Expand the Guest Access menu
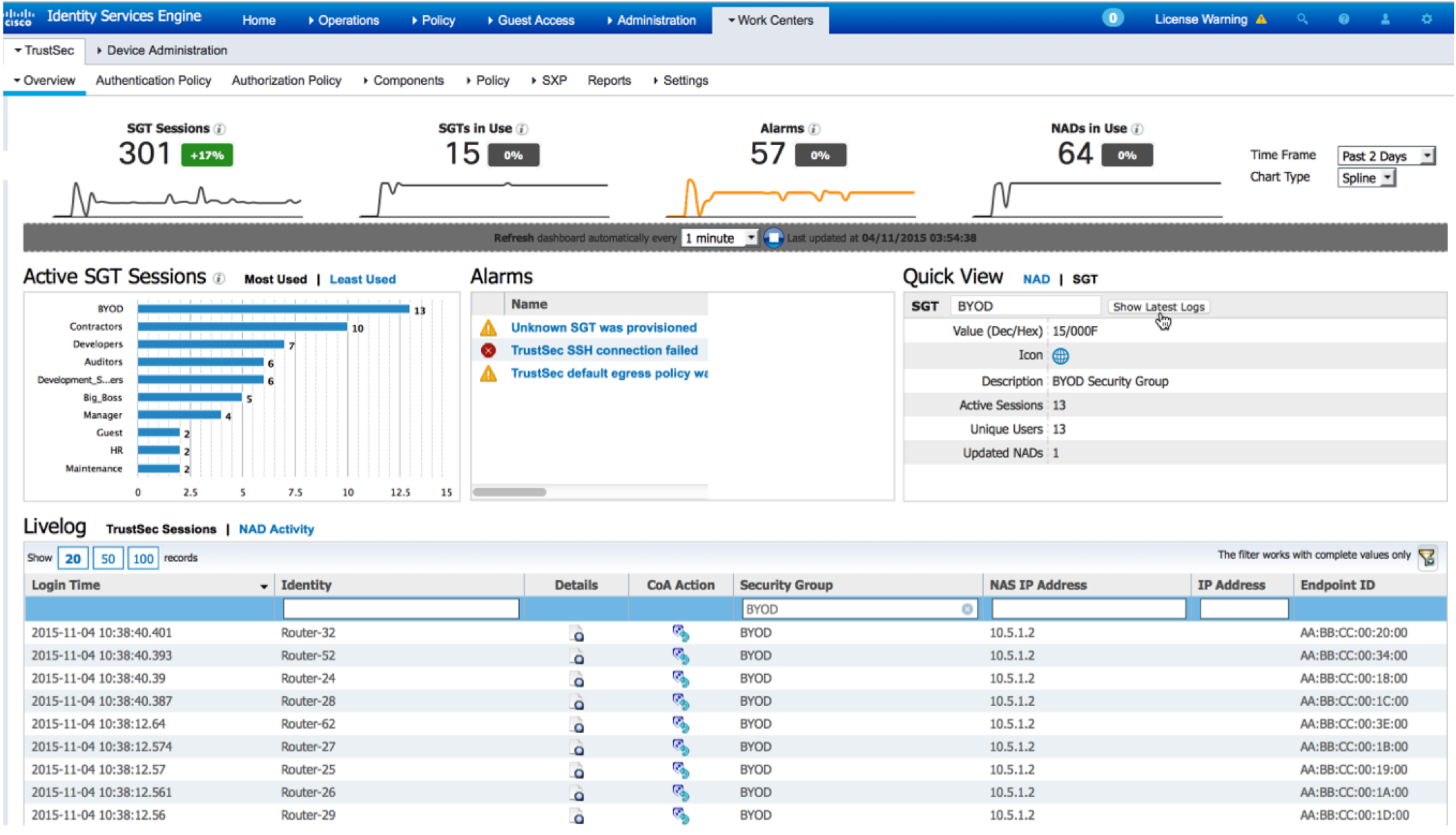This screenshot has width=1456, height=835. click(x=530, y=20)
